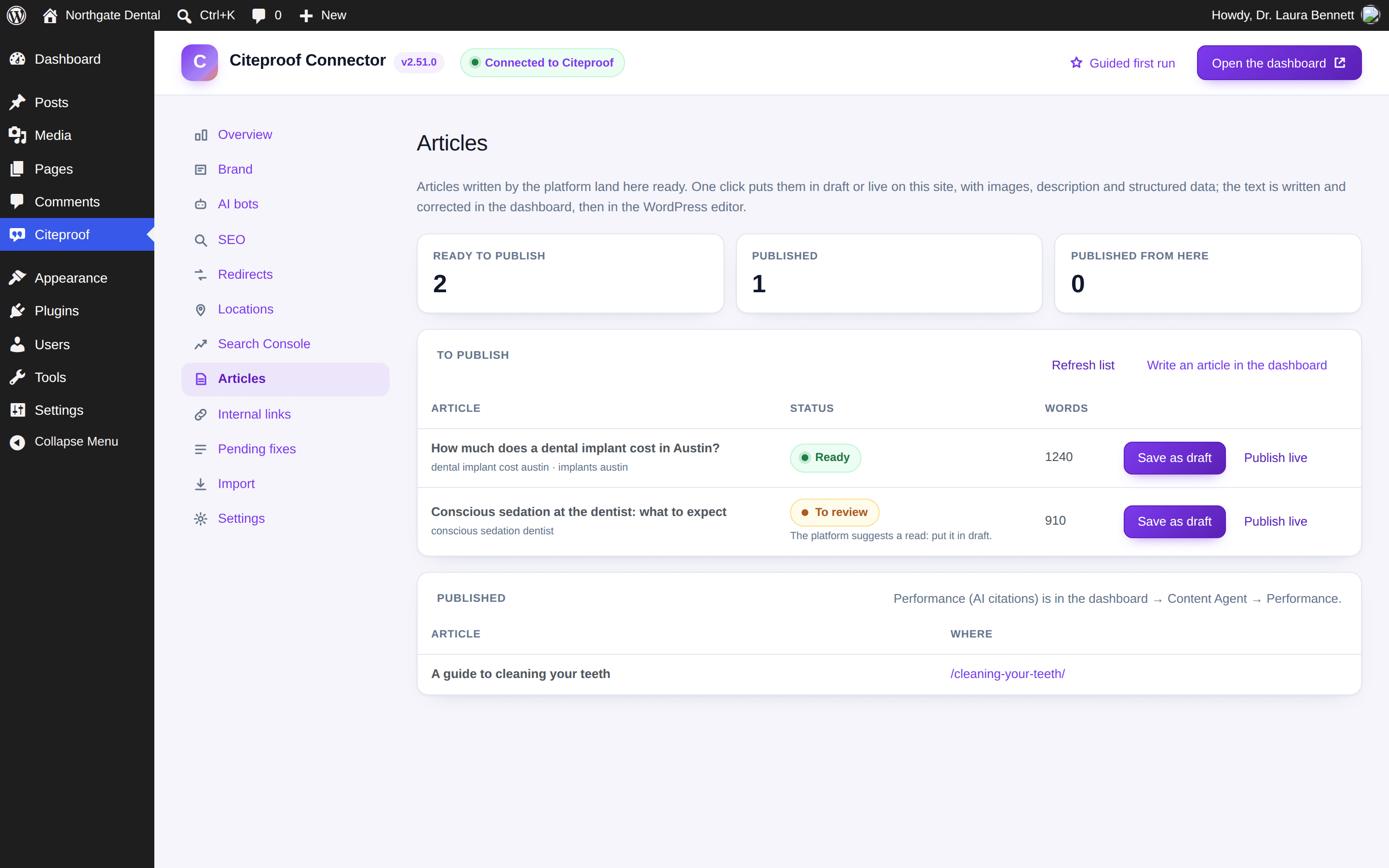The height and width of the screenshot is (868, 1389).
Task: Click the Pending fixes list icon
Action: (x=200, y=449)
